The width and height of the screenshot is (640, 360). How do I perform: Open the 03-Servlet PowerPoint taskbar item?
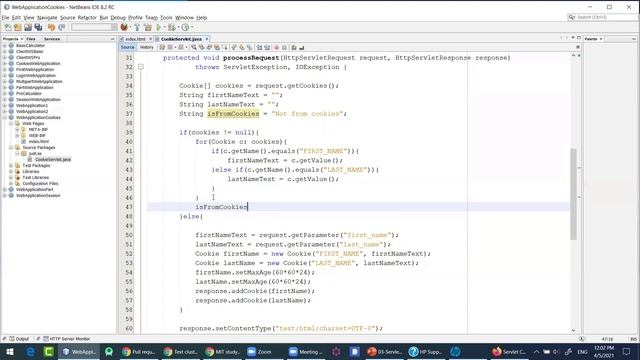click(x=385, y=351)
